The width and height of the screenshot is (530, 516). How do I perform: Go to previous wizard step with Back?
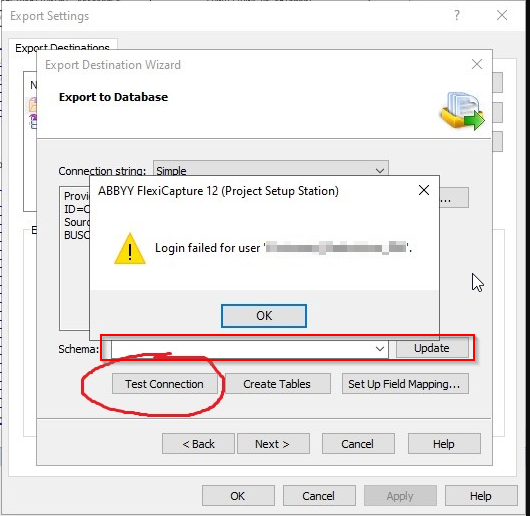tap(198, 444)
